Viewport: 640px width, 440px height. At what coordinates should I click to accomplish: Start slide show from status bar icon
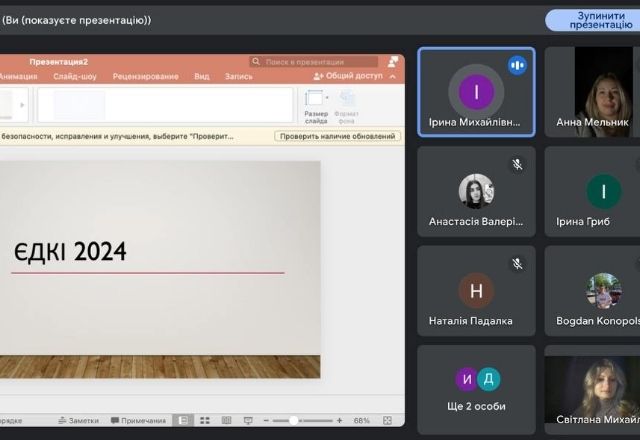[x=249, y=421]
